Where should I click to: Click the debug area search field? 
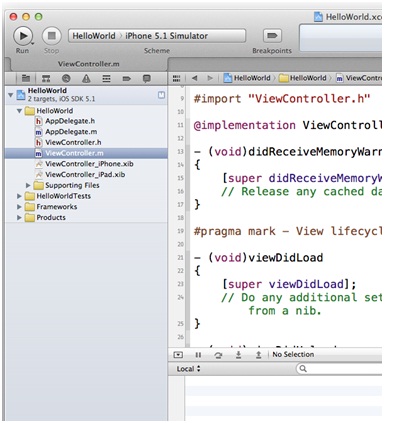(339, 369)
